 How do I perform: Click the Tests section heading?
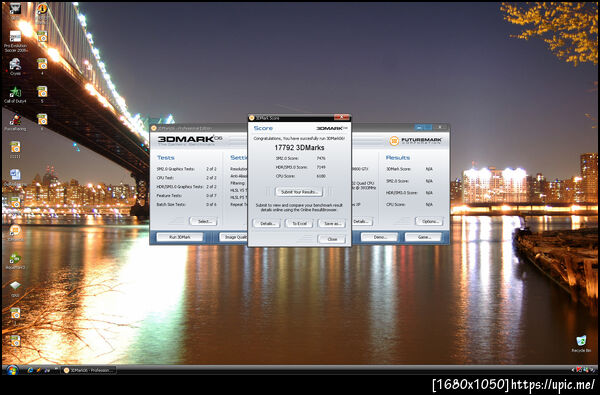pos(166,158)
